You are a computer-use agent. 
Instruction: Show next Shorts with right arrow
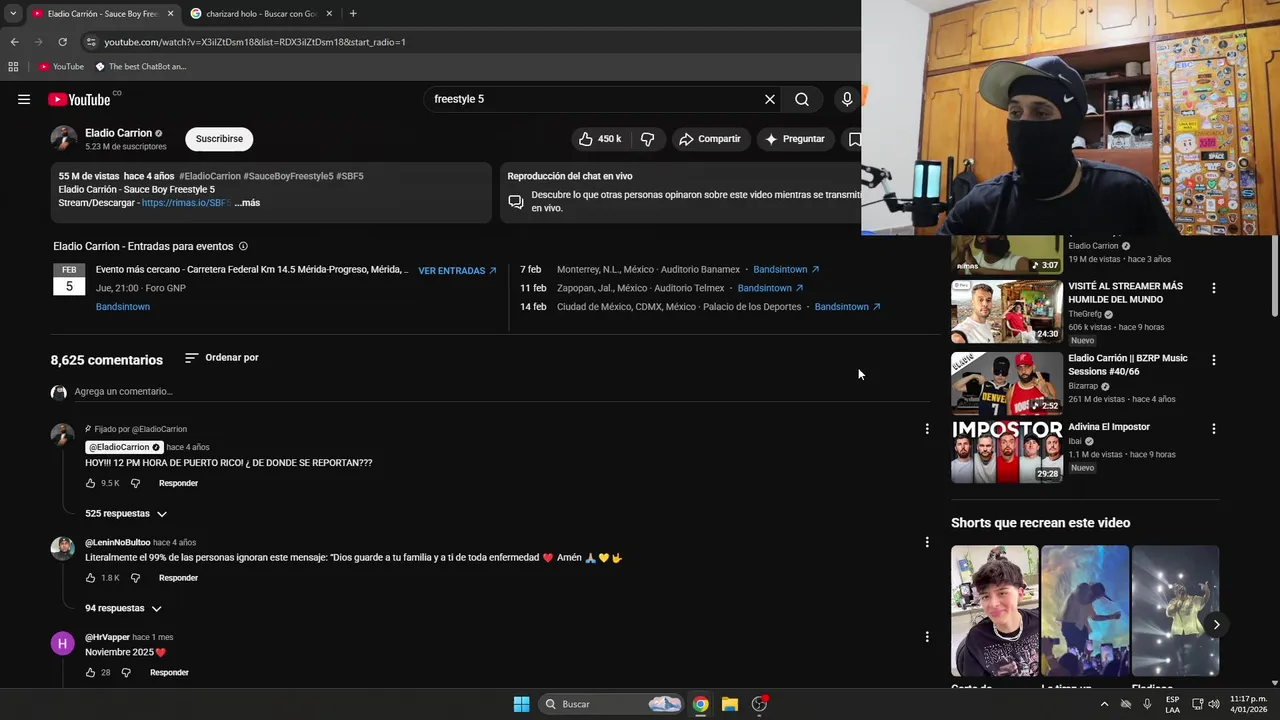tap(1216, 625)
